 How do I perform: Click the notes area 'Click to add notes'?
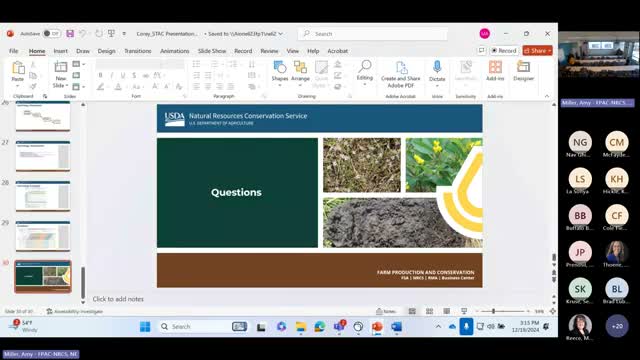[118, 299]
